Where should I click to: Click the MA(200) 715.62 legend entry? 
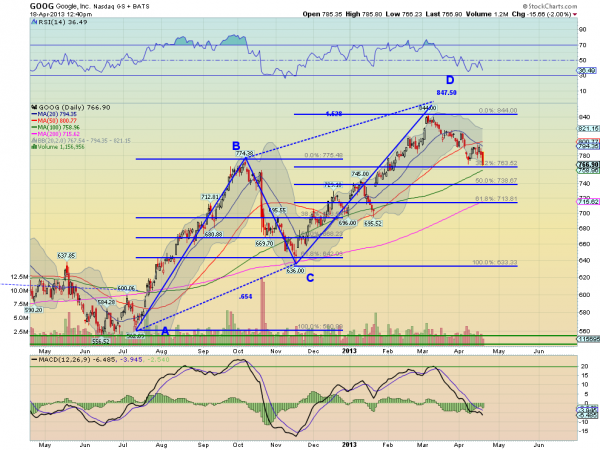(58, 134)
